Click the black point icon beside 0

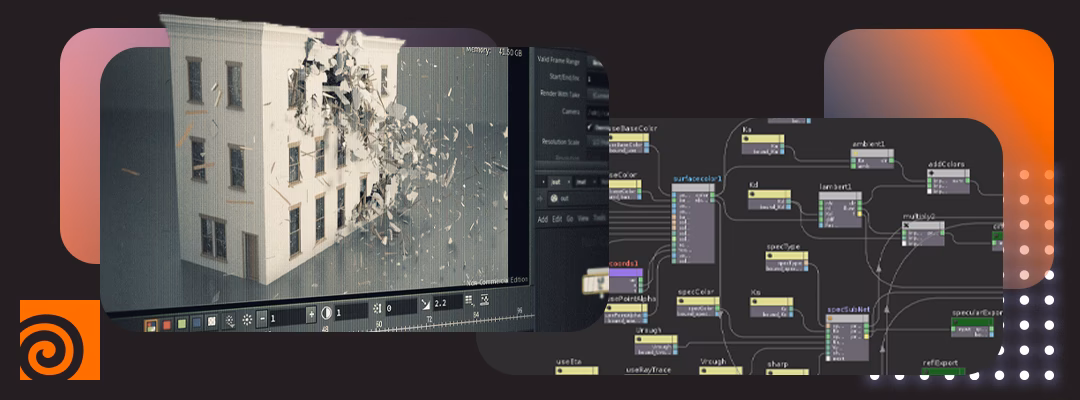377,308
